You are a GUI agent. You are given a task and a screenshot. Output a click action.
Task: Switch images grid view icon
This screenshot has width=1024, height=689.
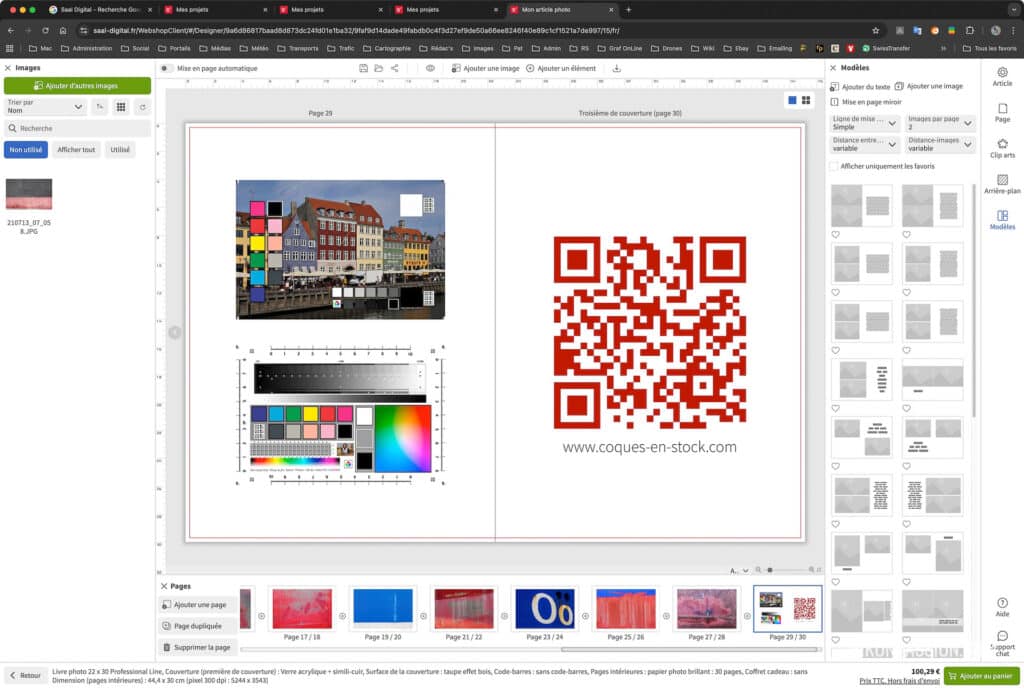point(121,106)
